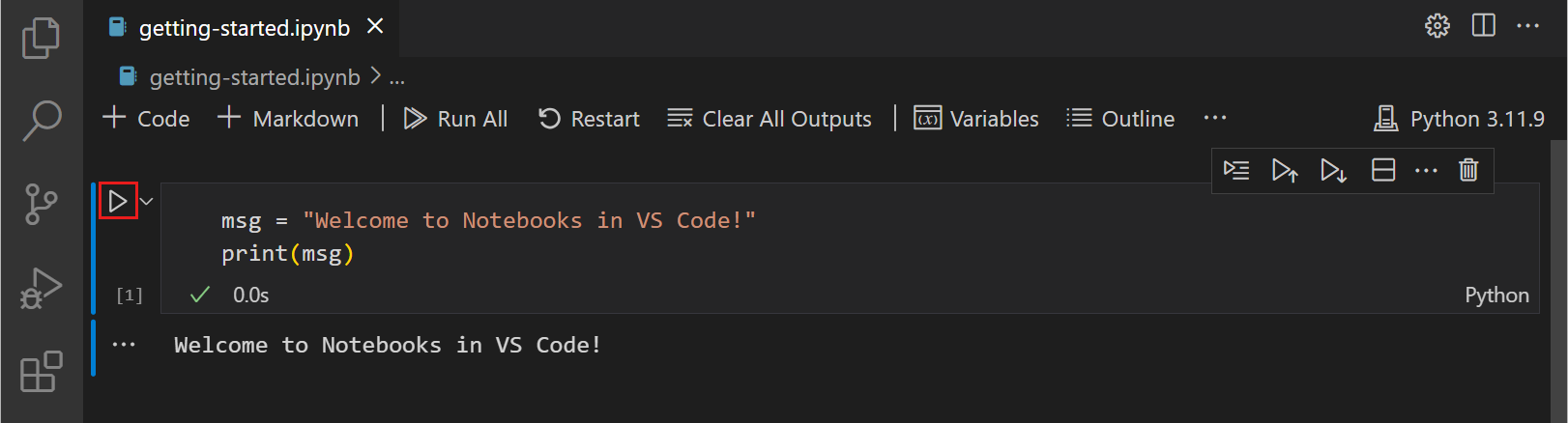Viewport: 1568px width, 423px height.
Task: Click inside the code cell editor
Action: (x=773, y=237)
